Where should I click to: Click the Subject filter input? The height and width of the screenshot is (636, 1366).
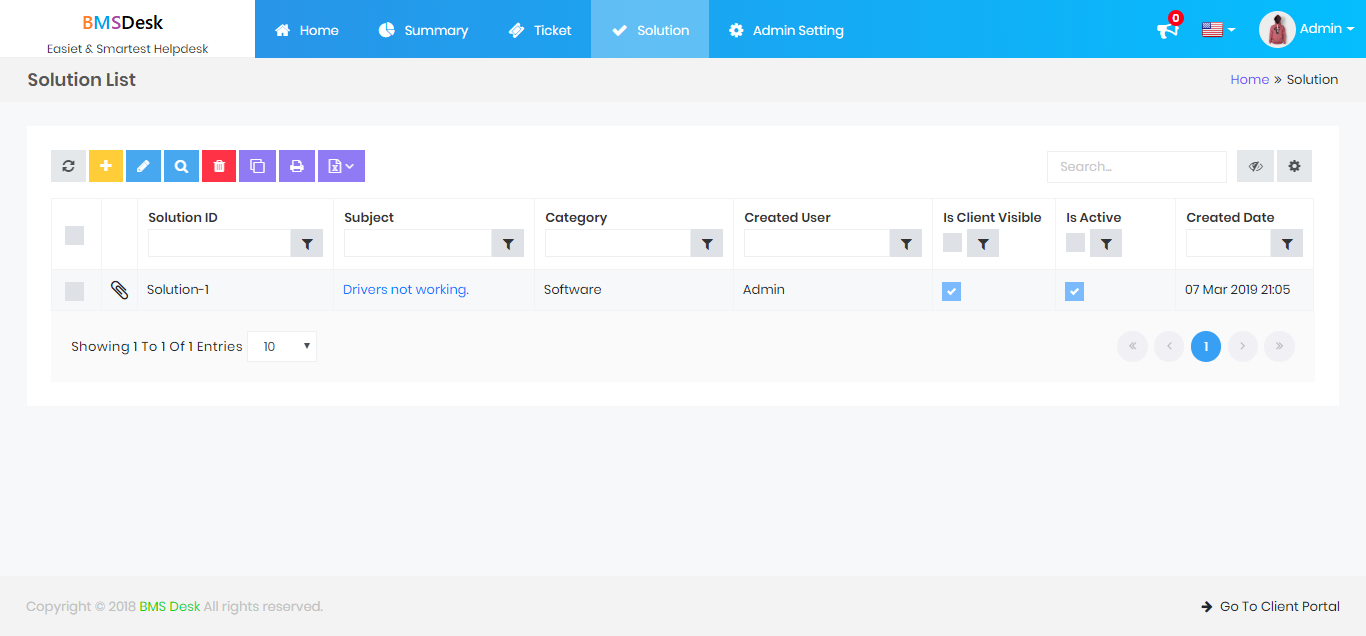coord(418,243)
